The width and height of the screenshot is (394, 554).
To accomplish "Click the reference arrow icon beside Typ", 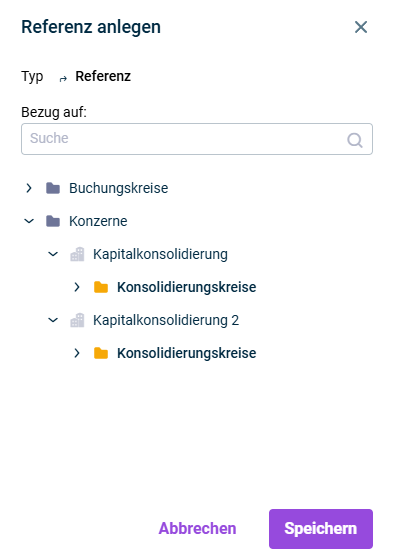I will tap(63, 78).
